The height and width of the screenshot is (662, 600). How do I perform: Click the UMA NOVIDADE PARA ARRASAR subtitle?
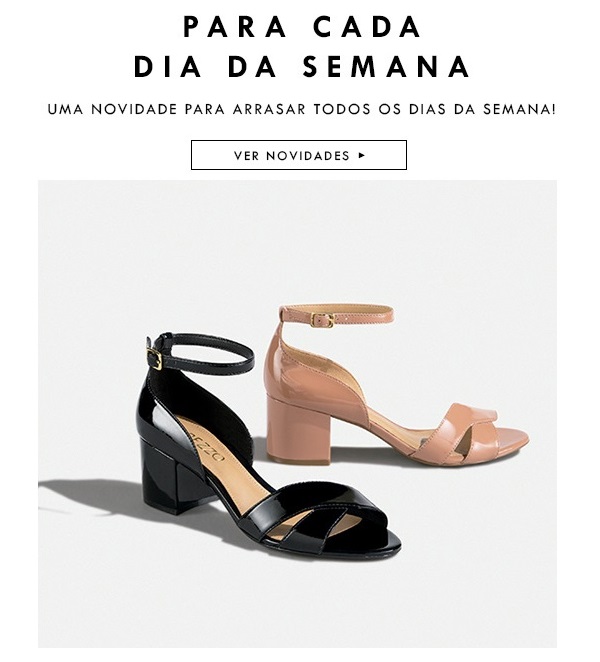pyautogui.click(x=302, y=109)
